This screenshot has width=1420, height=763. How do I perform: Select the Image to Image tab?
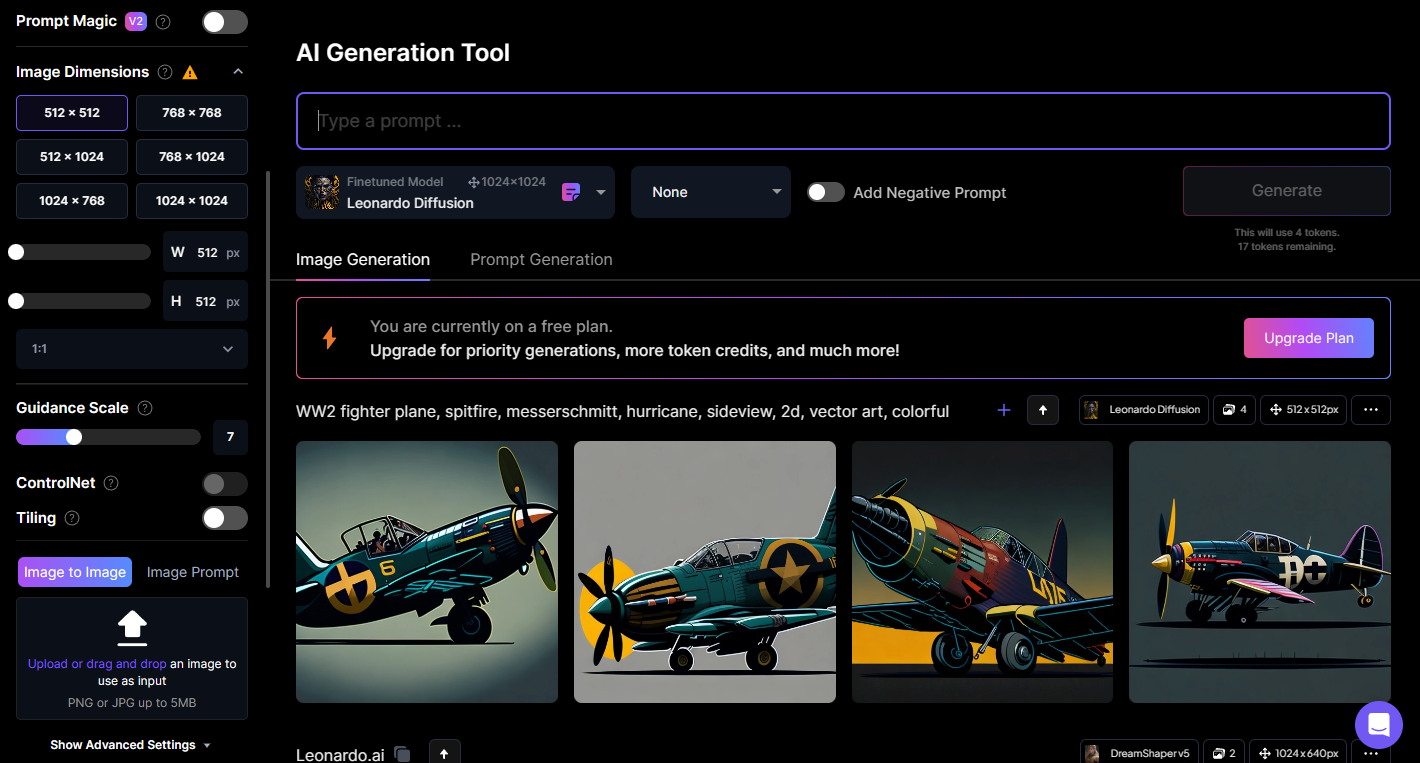coord(75,572)
